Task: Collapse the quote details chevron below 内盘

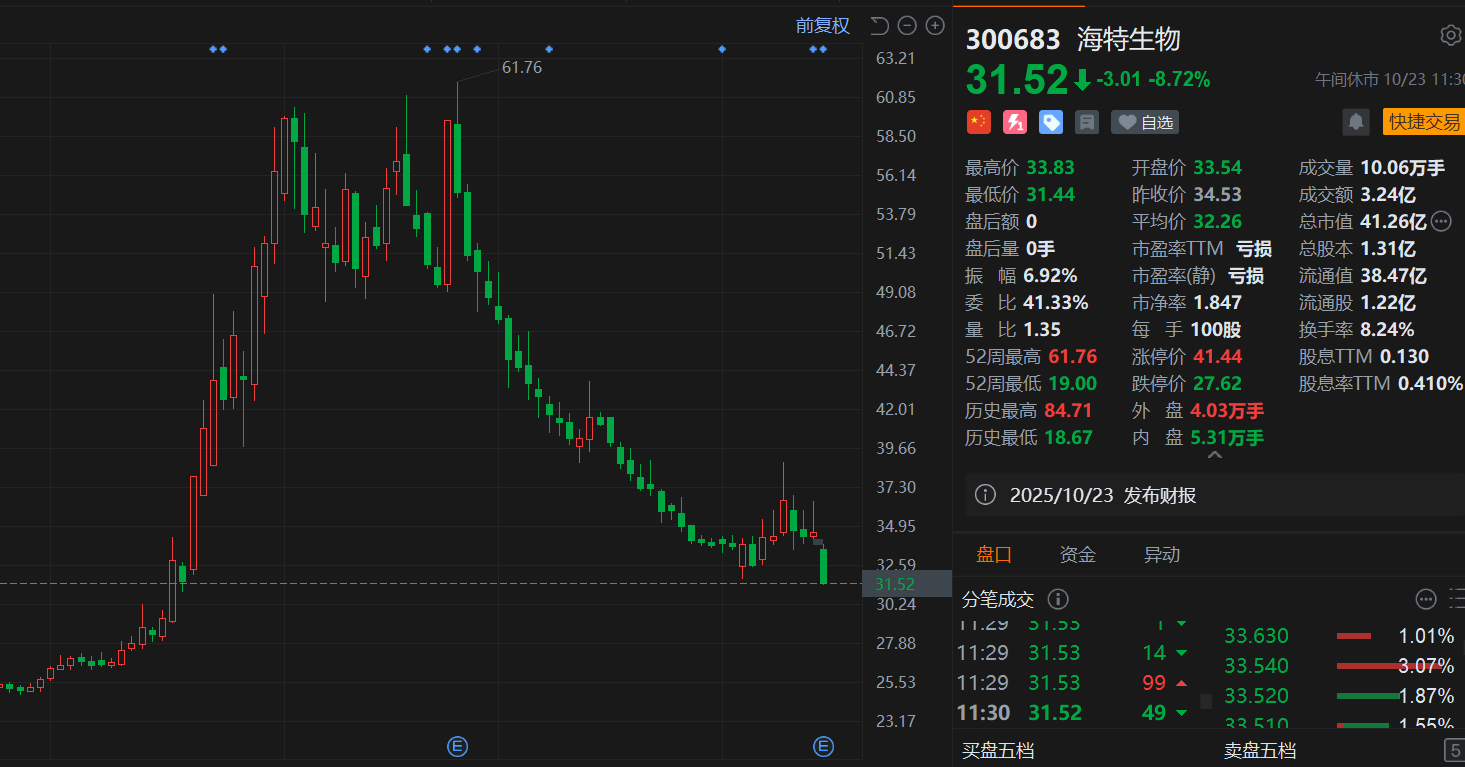Action: [x=1215, y=456]
